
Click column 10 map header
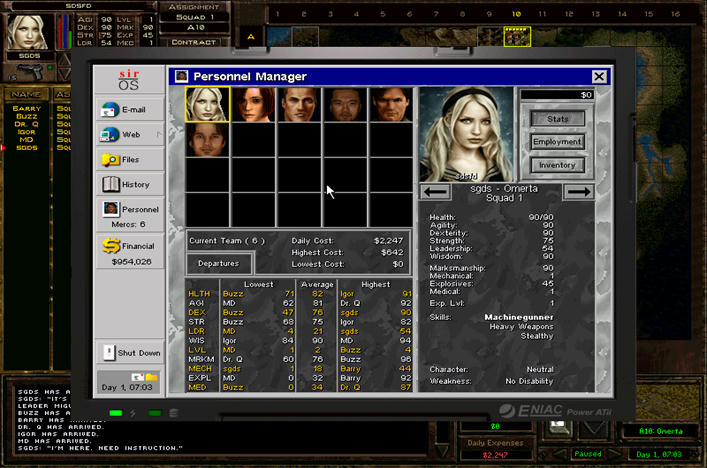tap(516, 14)
